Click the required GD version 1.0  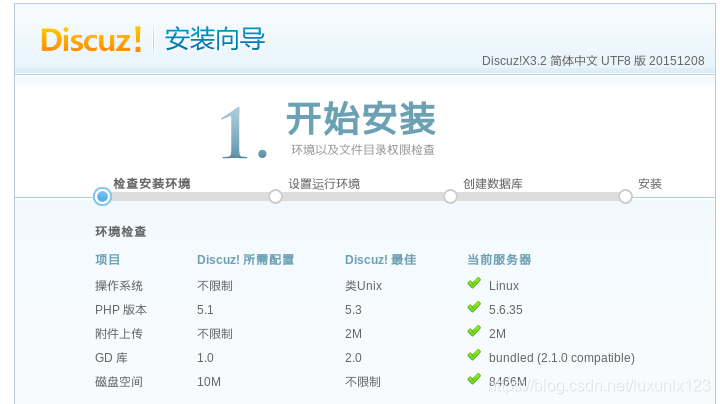205,358
